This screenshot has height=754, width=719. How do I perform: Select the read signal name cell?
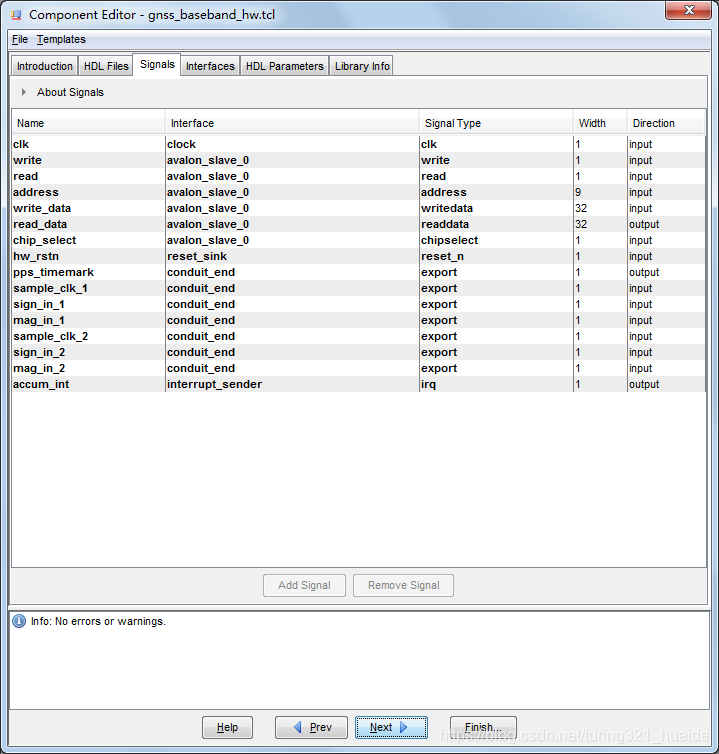point(88,176)
